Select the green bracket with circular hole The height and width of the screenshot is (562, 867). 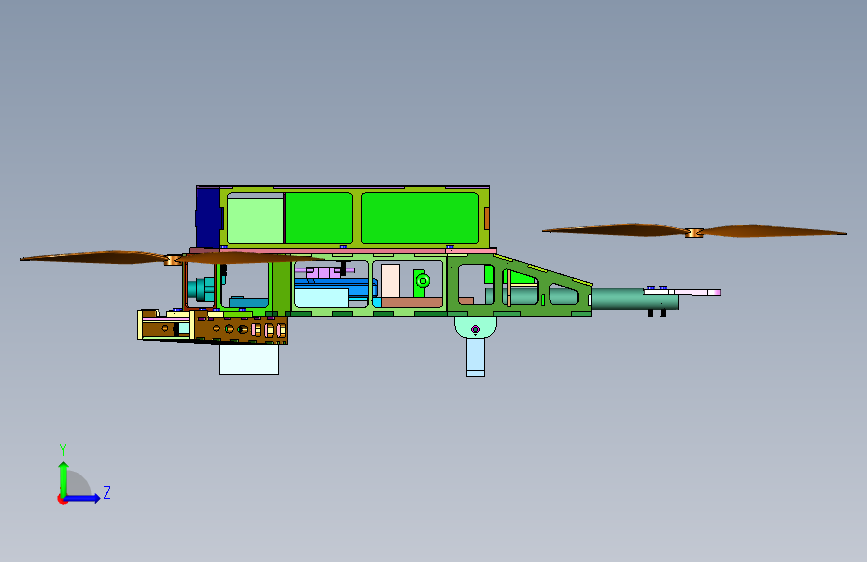pos(420,283)
